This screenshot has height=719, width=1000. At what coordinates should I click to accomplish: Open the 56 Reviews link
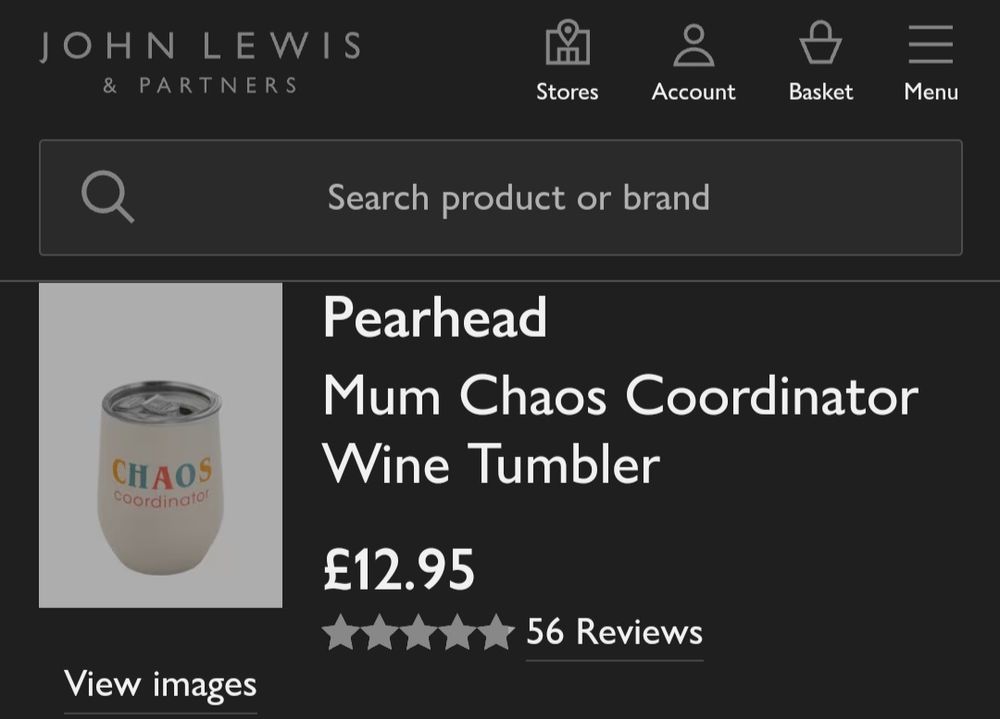(x=614, y=632)
